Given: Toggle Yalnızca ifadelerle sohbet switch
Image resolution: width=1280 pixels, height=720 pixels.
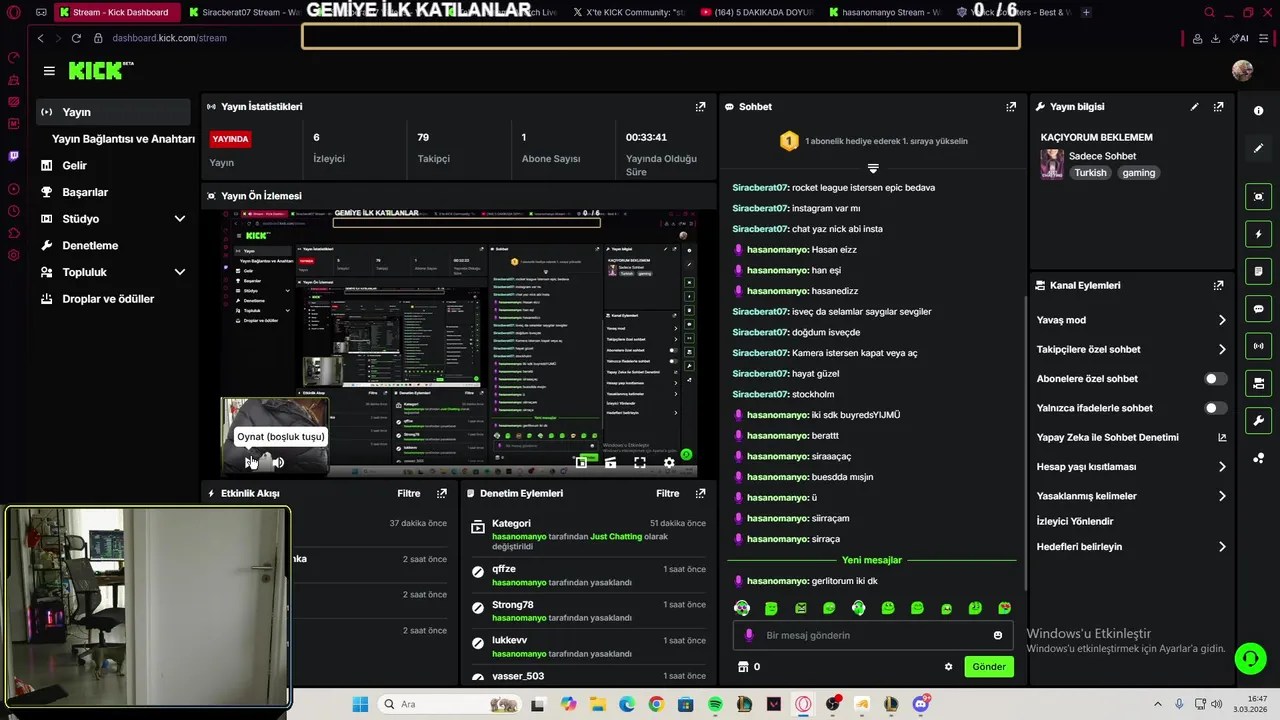Looking at the screenshot, I should (x=1215, y=408).
